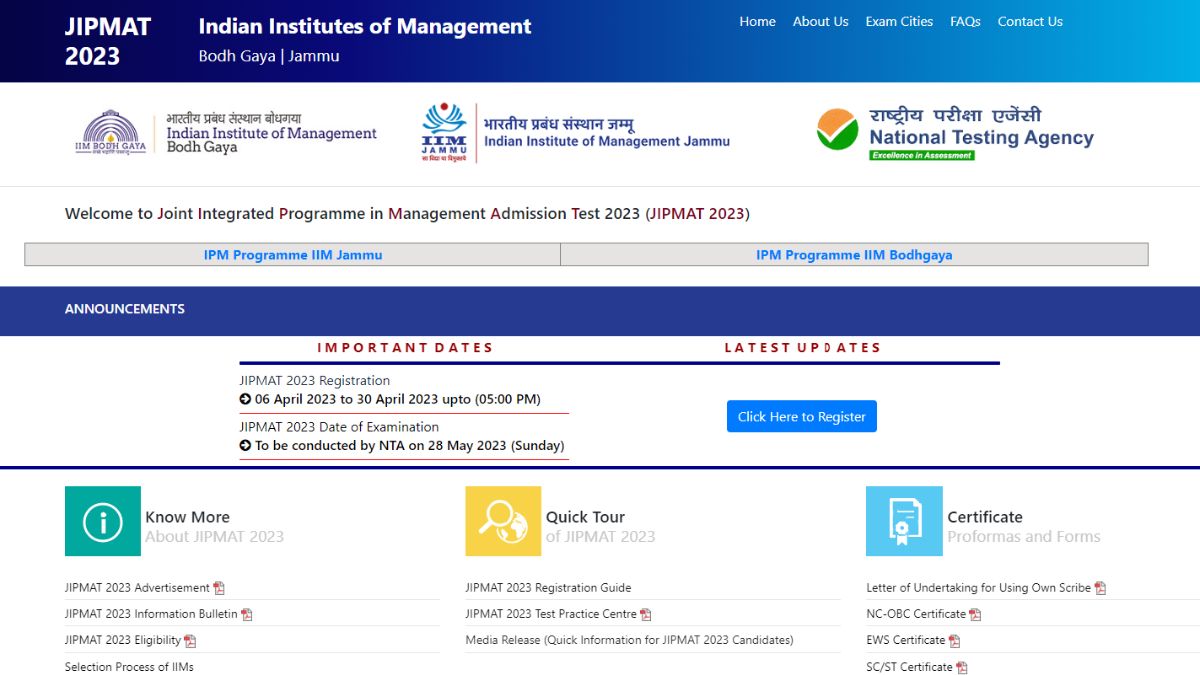Open JIPMAT 2023 Registration Guide link
The image size is (1200, 675).
point(548,588)
